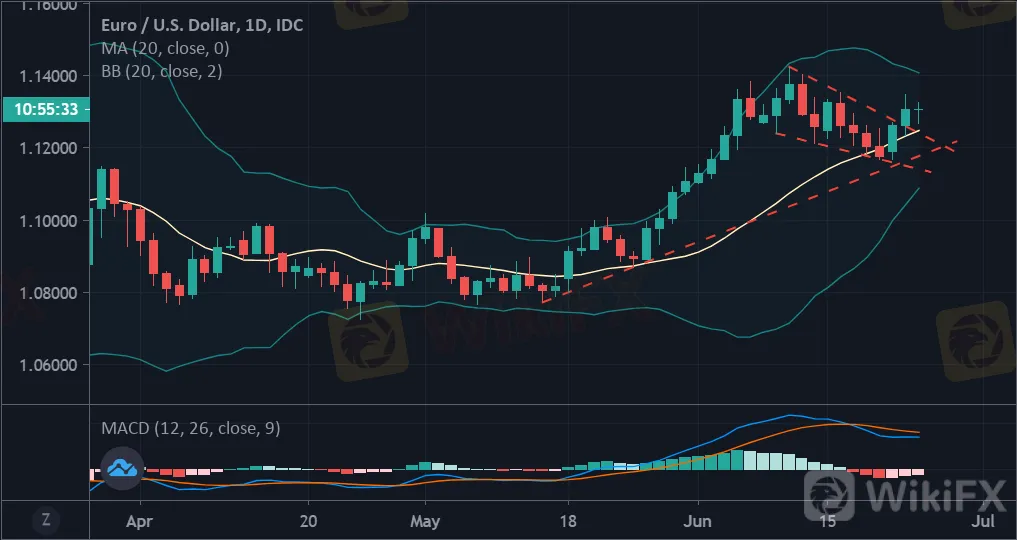This screenshot has height=540, width=1017.
Task: Click the 1.06000 price axis label
Action: pos(48,365)
